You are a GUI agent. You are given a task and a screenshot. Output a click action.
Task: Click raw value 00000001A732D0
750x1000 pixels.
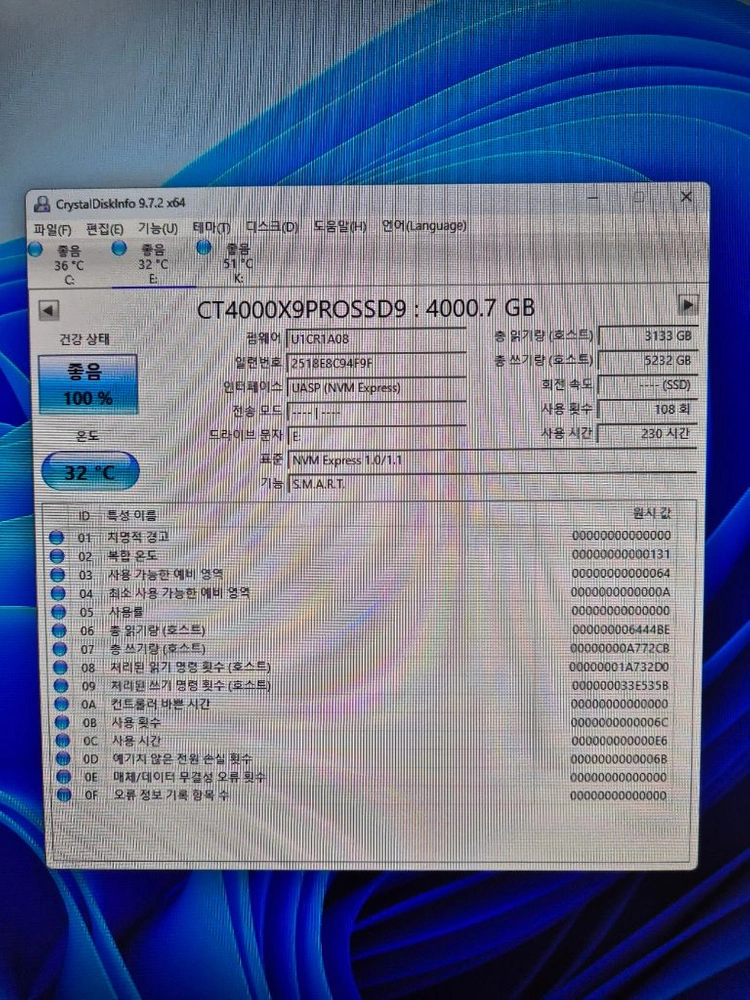coord(619,666)
